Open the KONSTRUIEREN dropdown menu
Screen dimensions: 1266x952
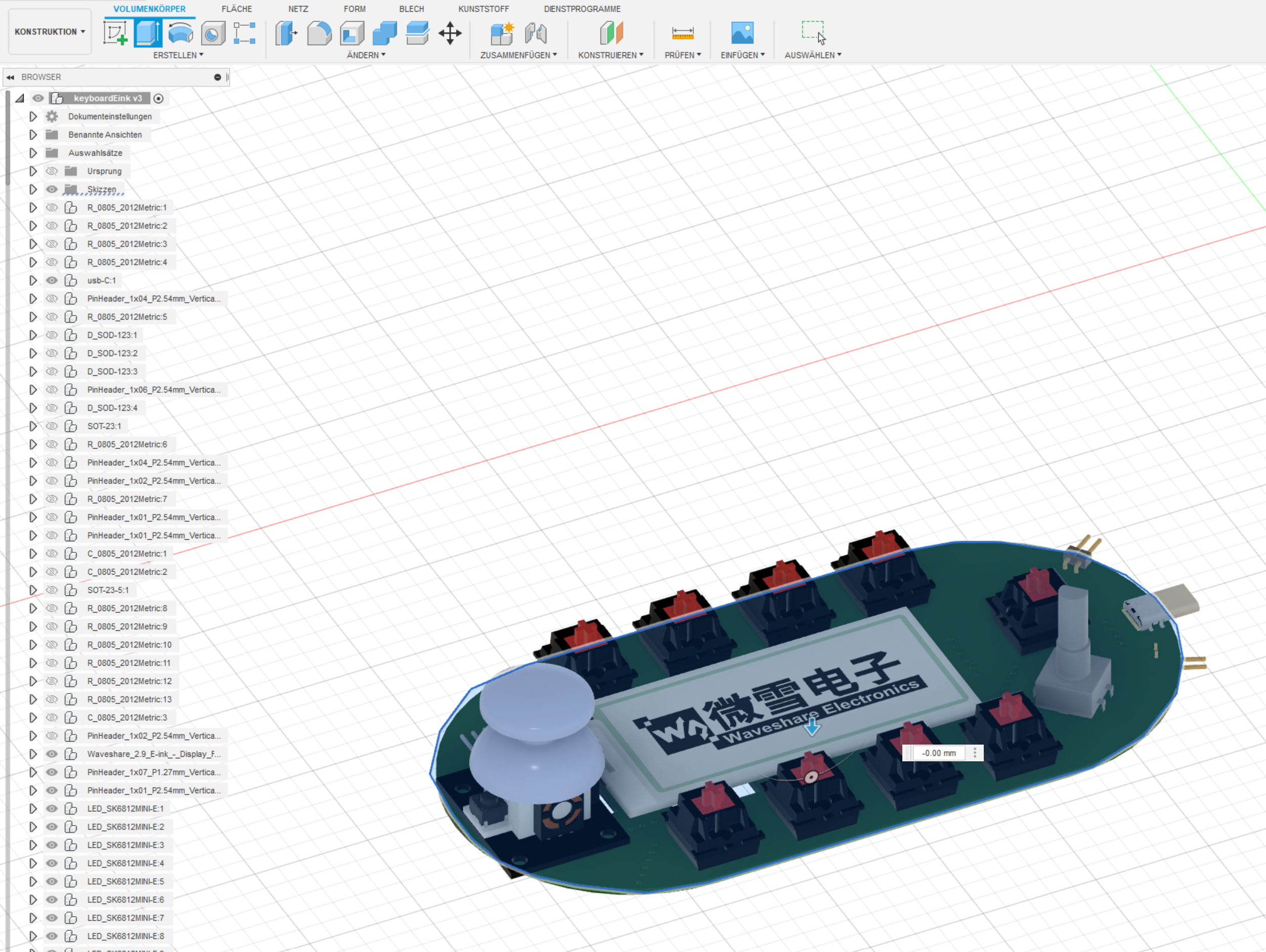coord(610,55)
